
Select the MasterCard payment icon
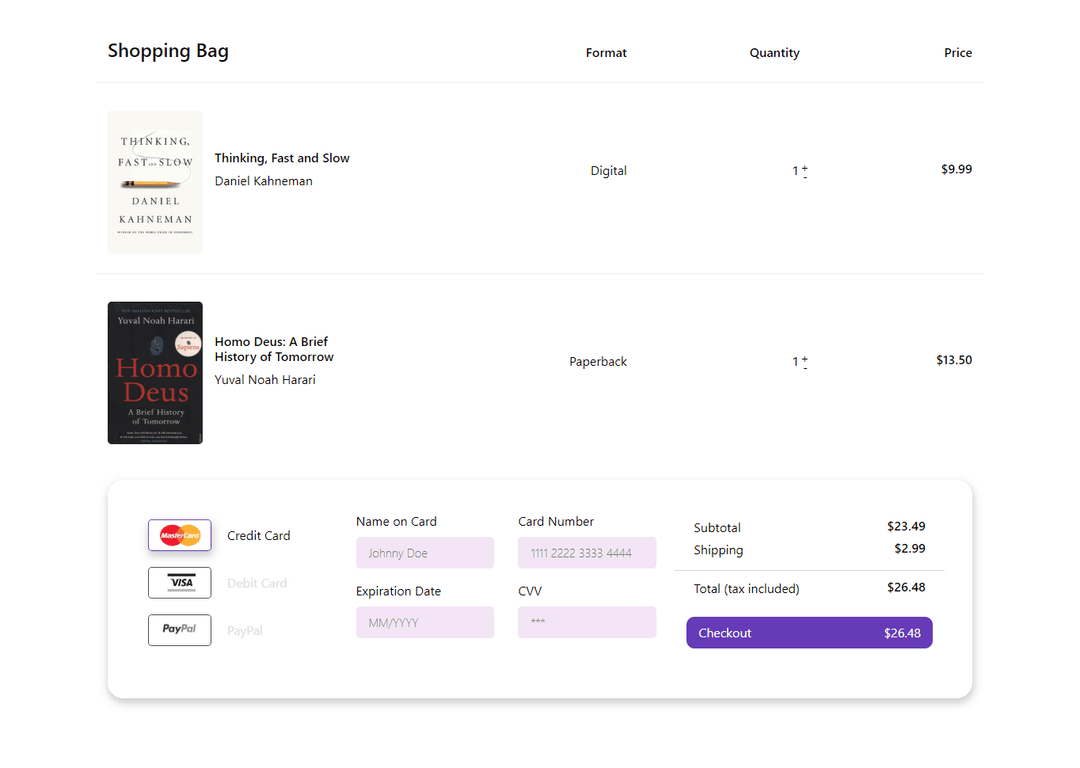pyautogui.click(x=179, y=535)
